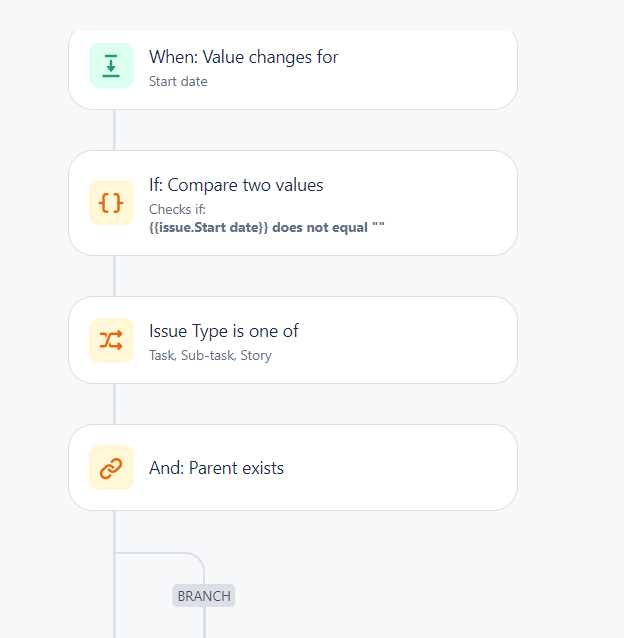This screenshot has width=624, height=638.
Task: Click the green trigger icon for Value changes
Action: point(111,66)
